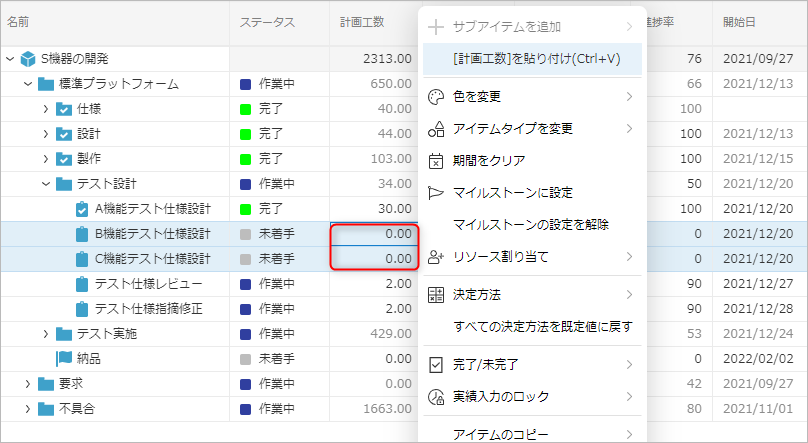Click the checked folder icon for 仕様
The width and height of the screenshot is (808, 443).
64,109
